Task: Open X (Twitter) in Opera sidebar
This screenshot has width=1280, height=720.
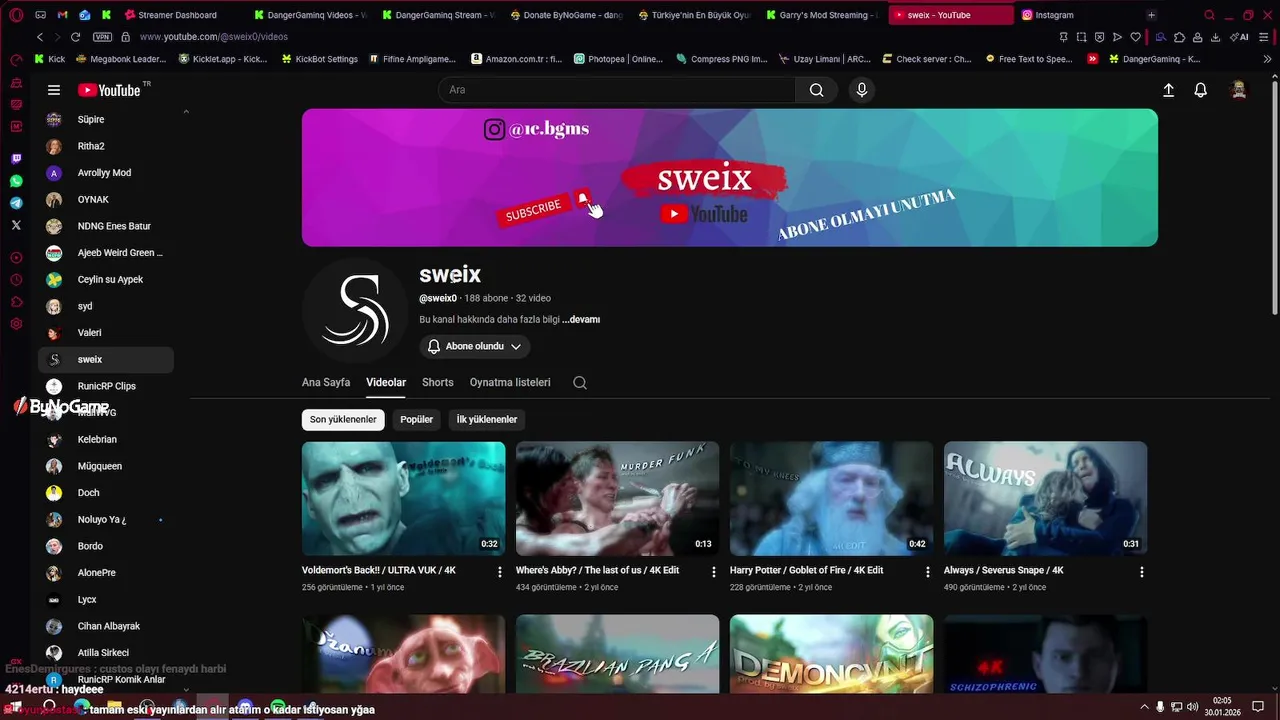Action: (x=16, y=225)
